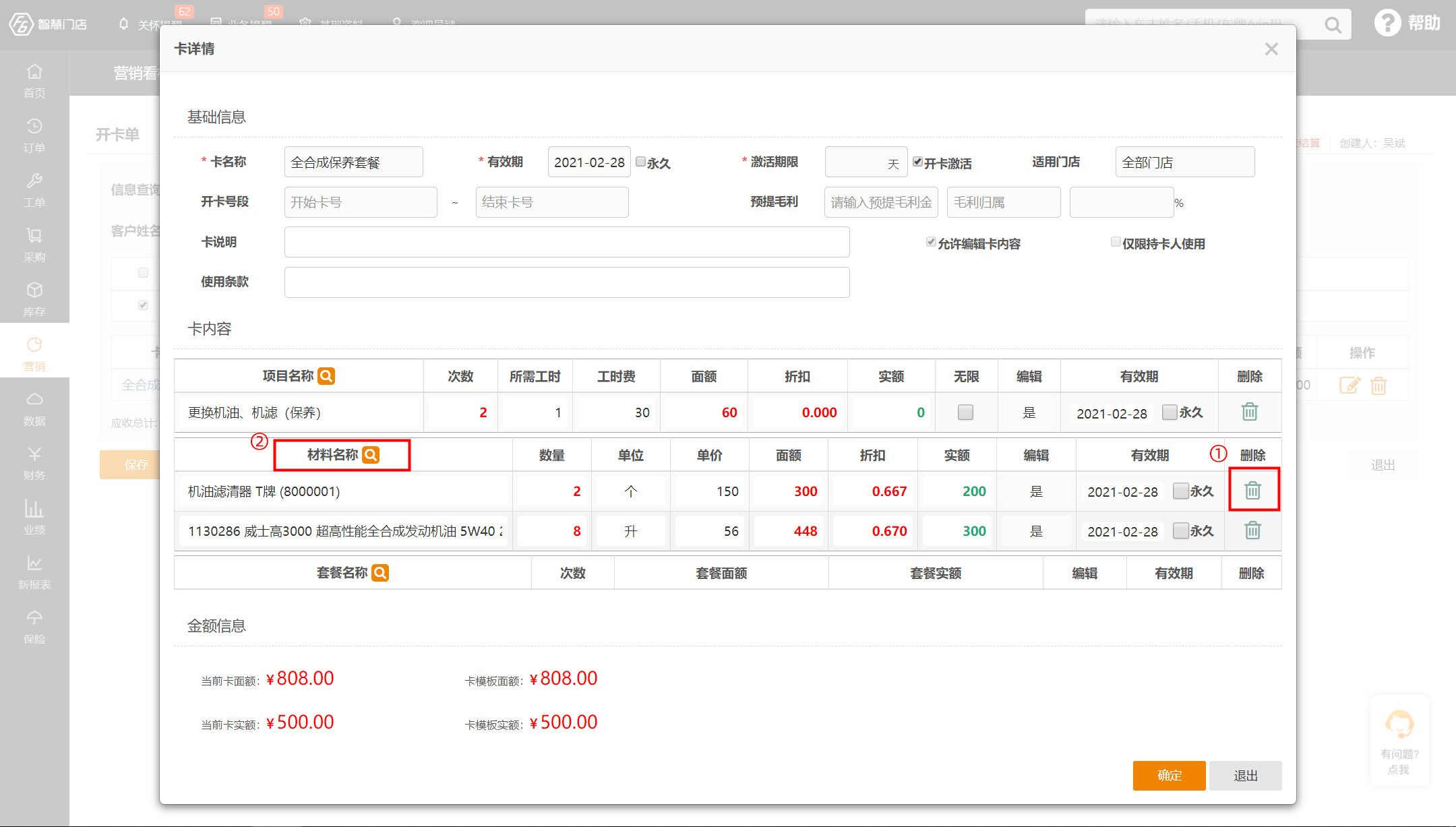Edit oil change times value 2
This screenshot has height=827, width=1456.
click(460, 412)
